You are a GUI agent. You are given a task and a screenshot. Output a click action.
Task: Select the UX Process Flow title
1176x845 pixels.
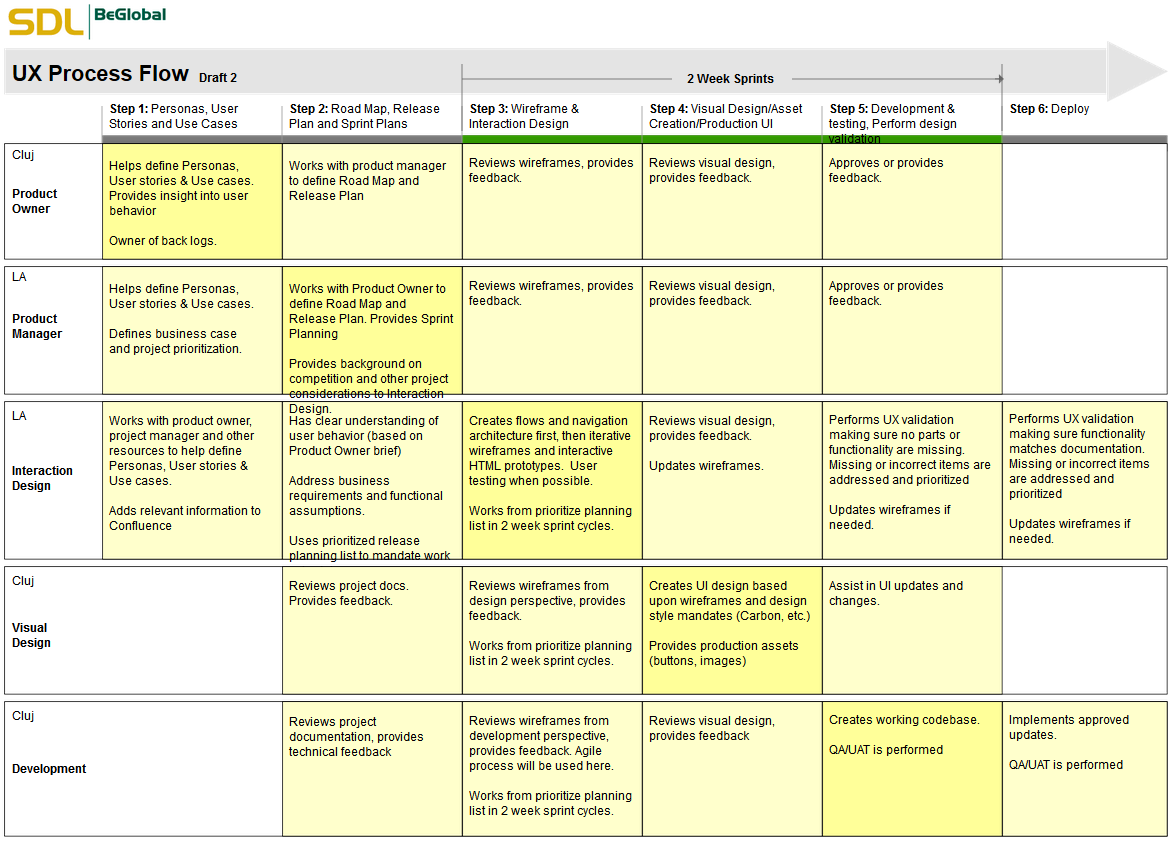[100, 74]
